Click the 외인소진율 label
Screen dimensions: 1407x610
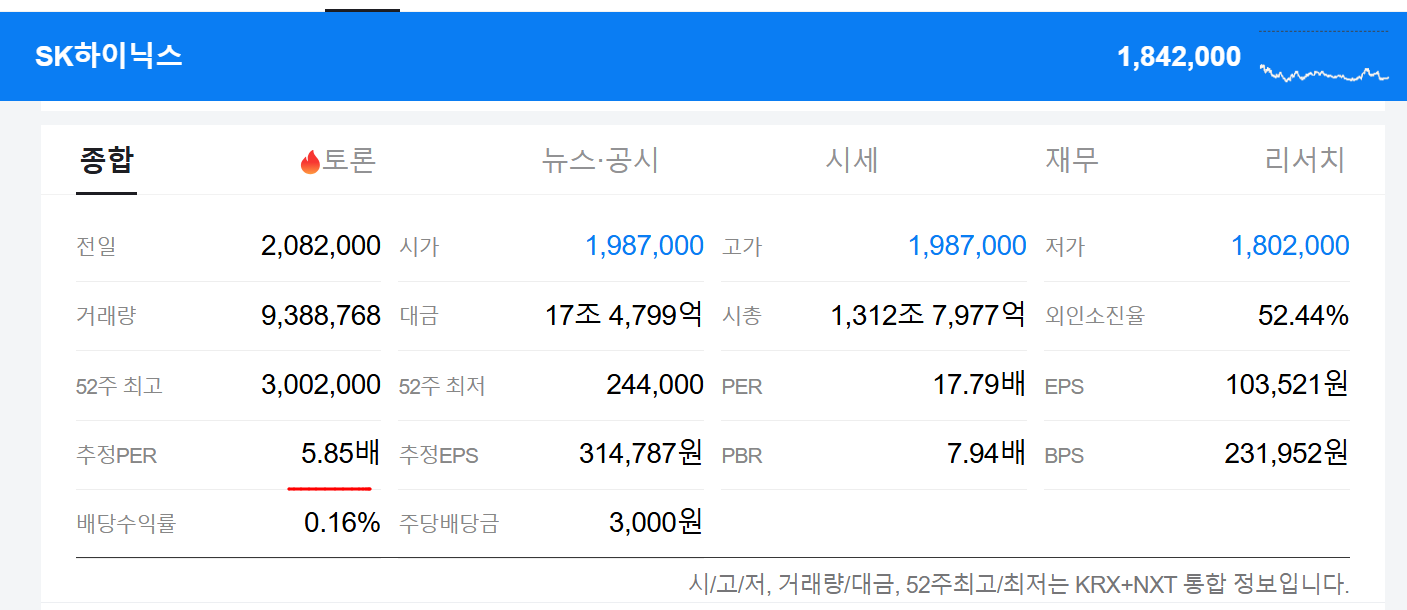coord(1095,317)
